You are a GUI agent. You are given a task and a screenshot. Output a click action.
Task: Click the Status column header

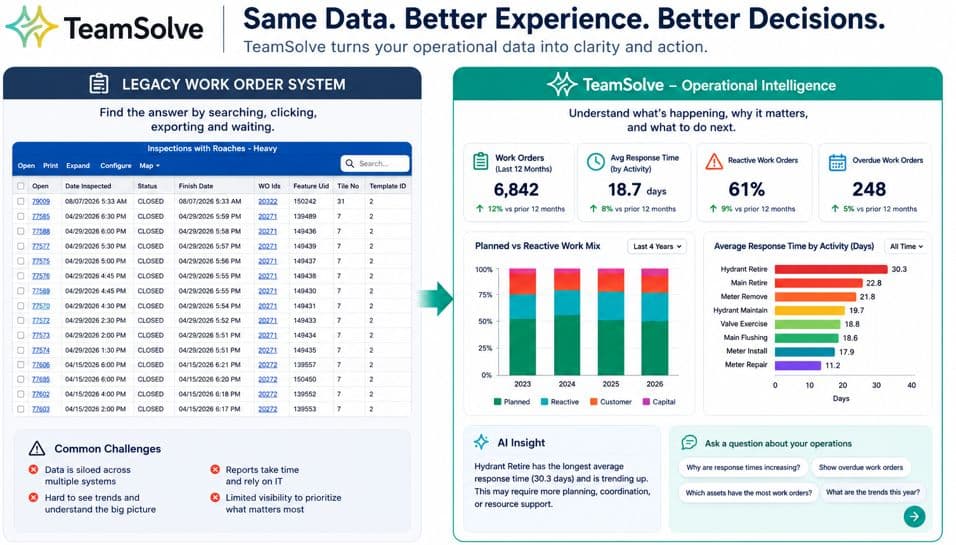(x=147, y=186)
